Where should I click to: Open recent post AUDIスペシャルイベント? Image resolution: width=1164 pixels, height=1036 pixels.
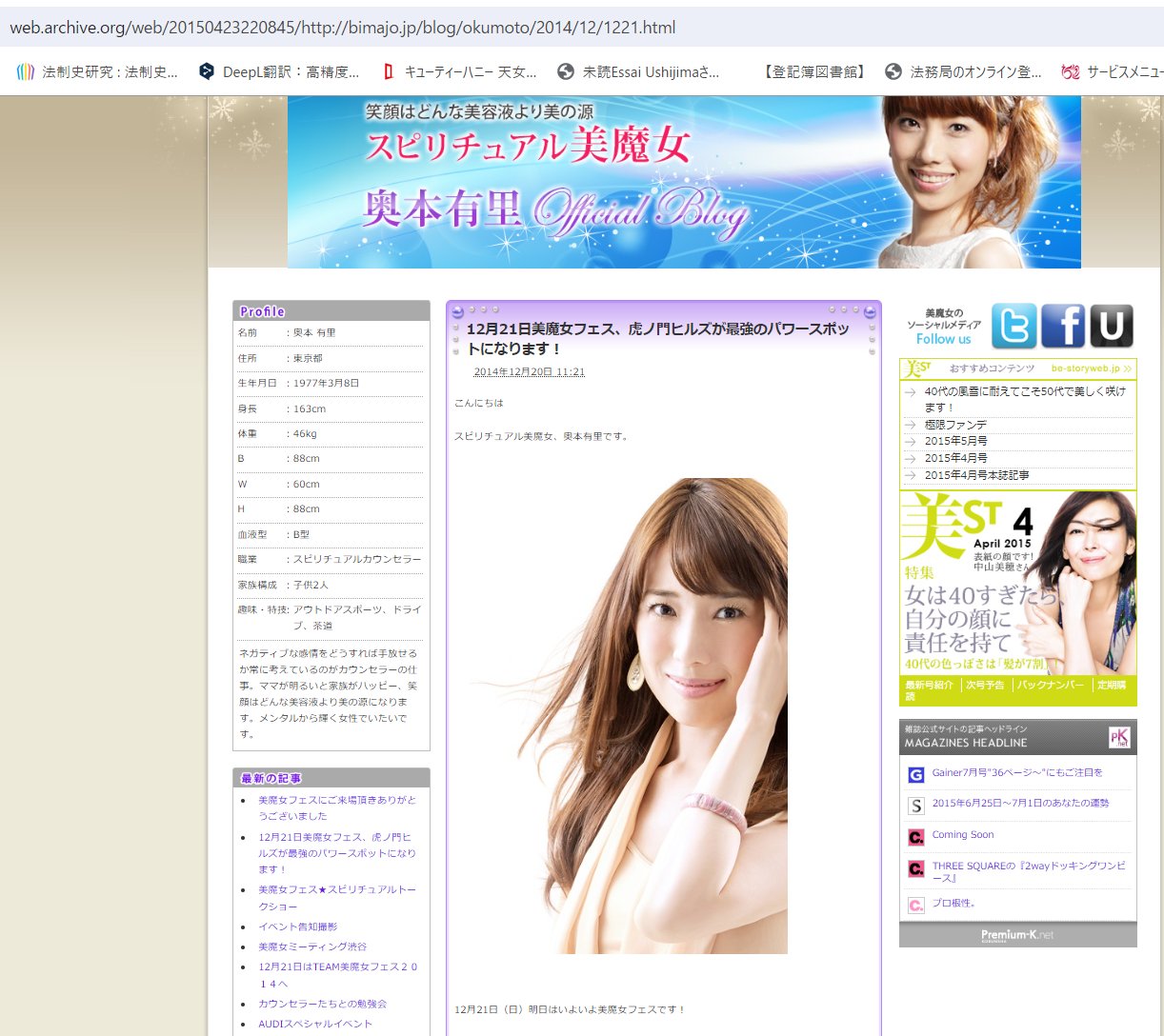(x=315, y=1024)
